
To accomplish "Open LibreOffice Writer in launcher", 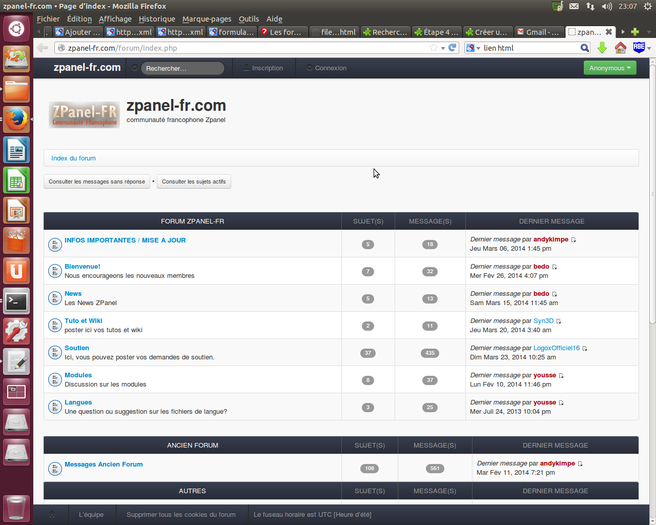I will point(16,150).
